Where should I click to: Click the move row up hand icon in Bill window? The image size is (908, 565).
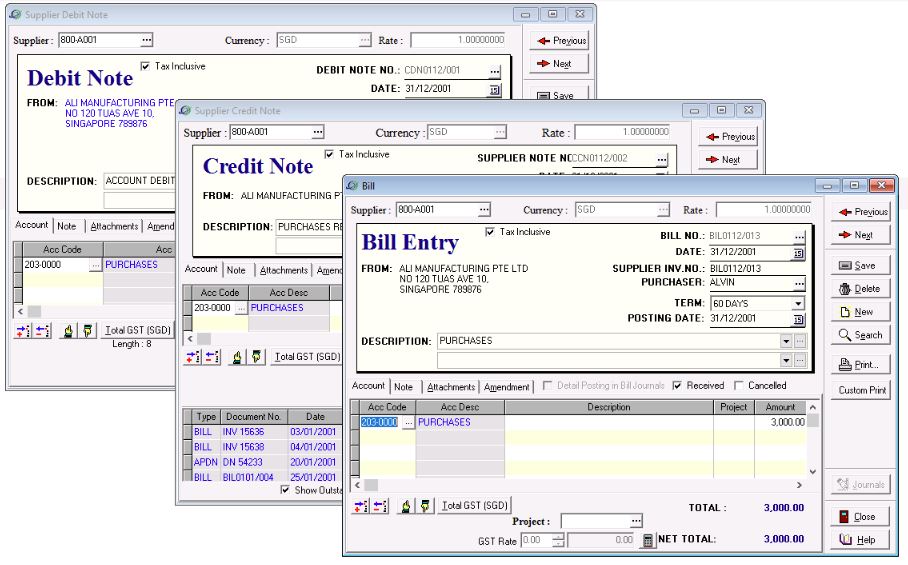(406, 506)
